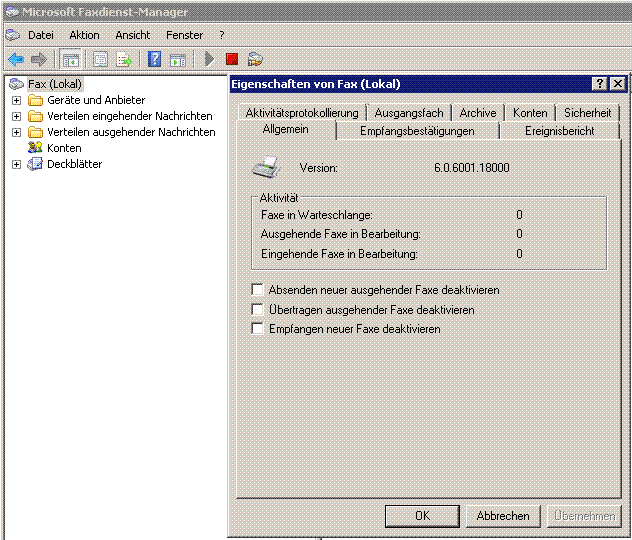
Task: Expand the Deckblätter node
Action: pos(16,164)
